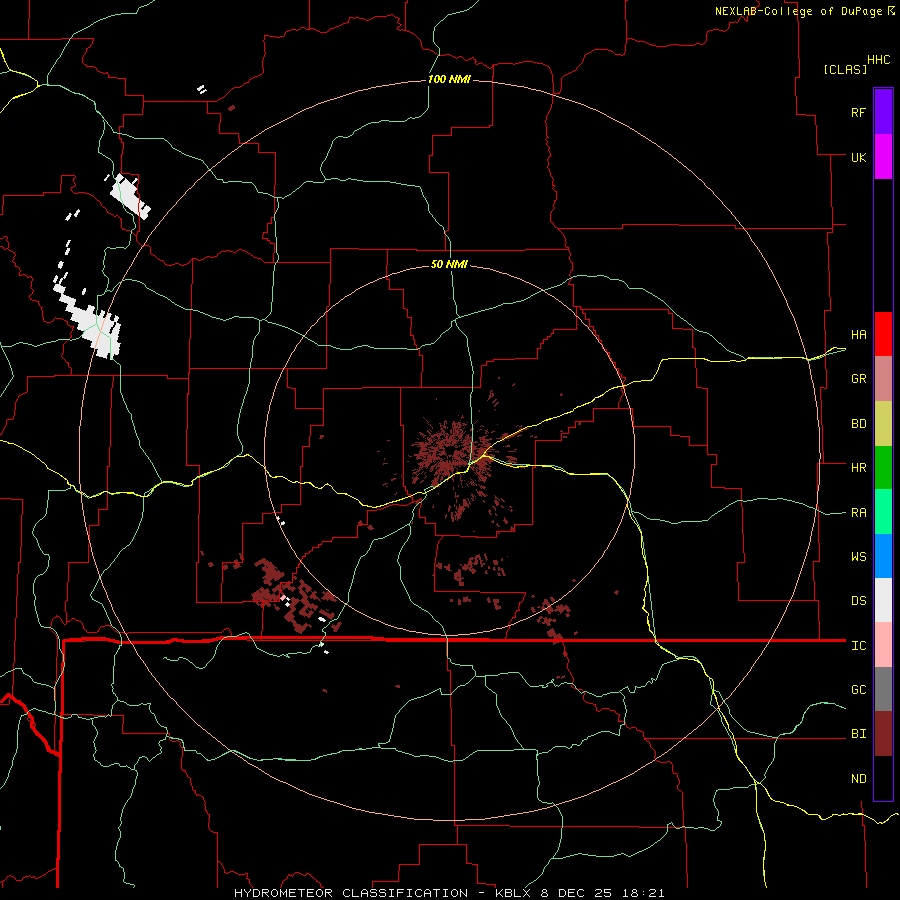Select the GC legend label
The height and width of the screenshot is (900, 900).
(858, 690)
